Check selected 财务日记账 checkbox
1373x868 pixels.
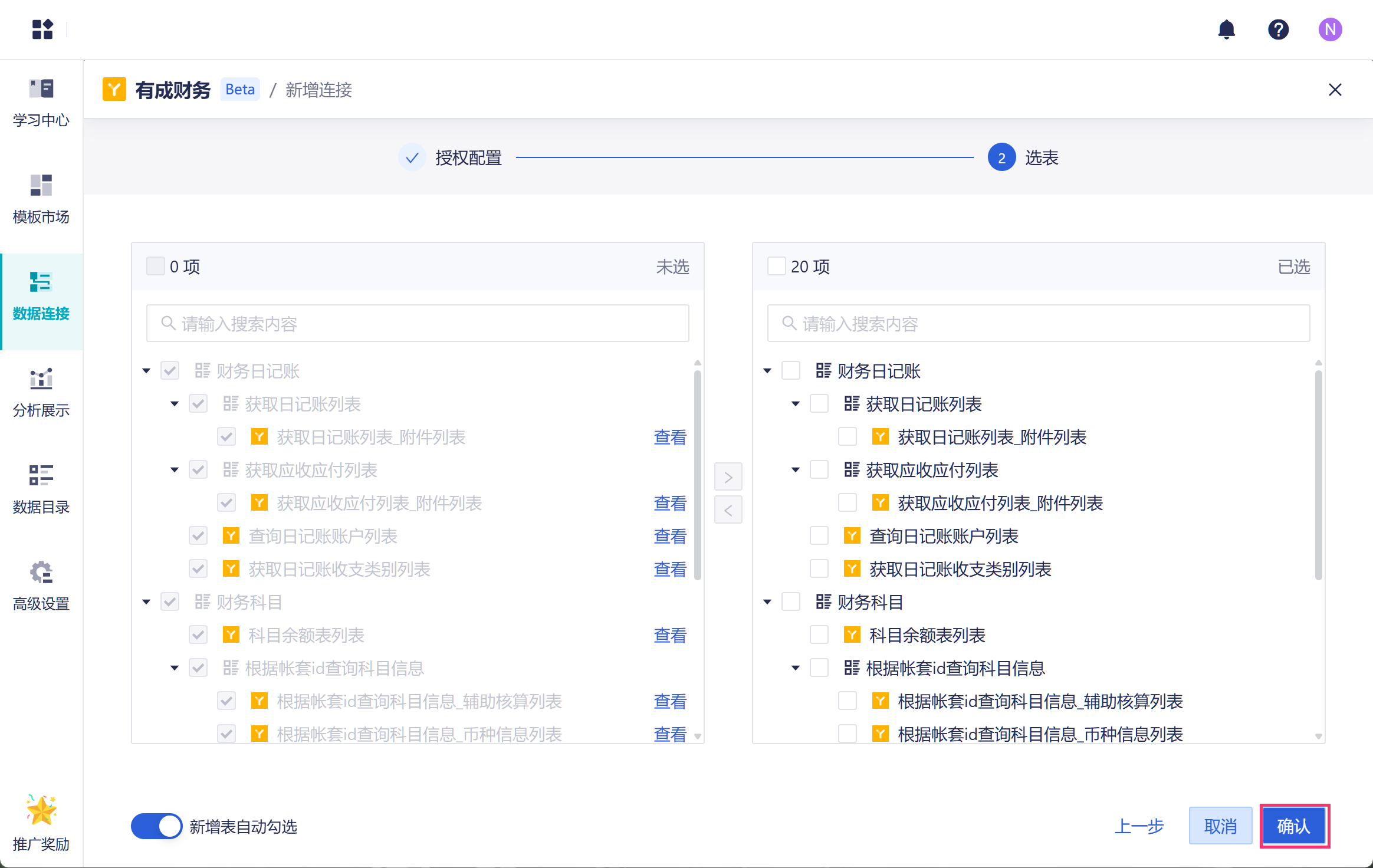(x=791, y=371)
